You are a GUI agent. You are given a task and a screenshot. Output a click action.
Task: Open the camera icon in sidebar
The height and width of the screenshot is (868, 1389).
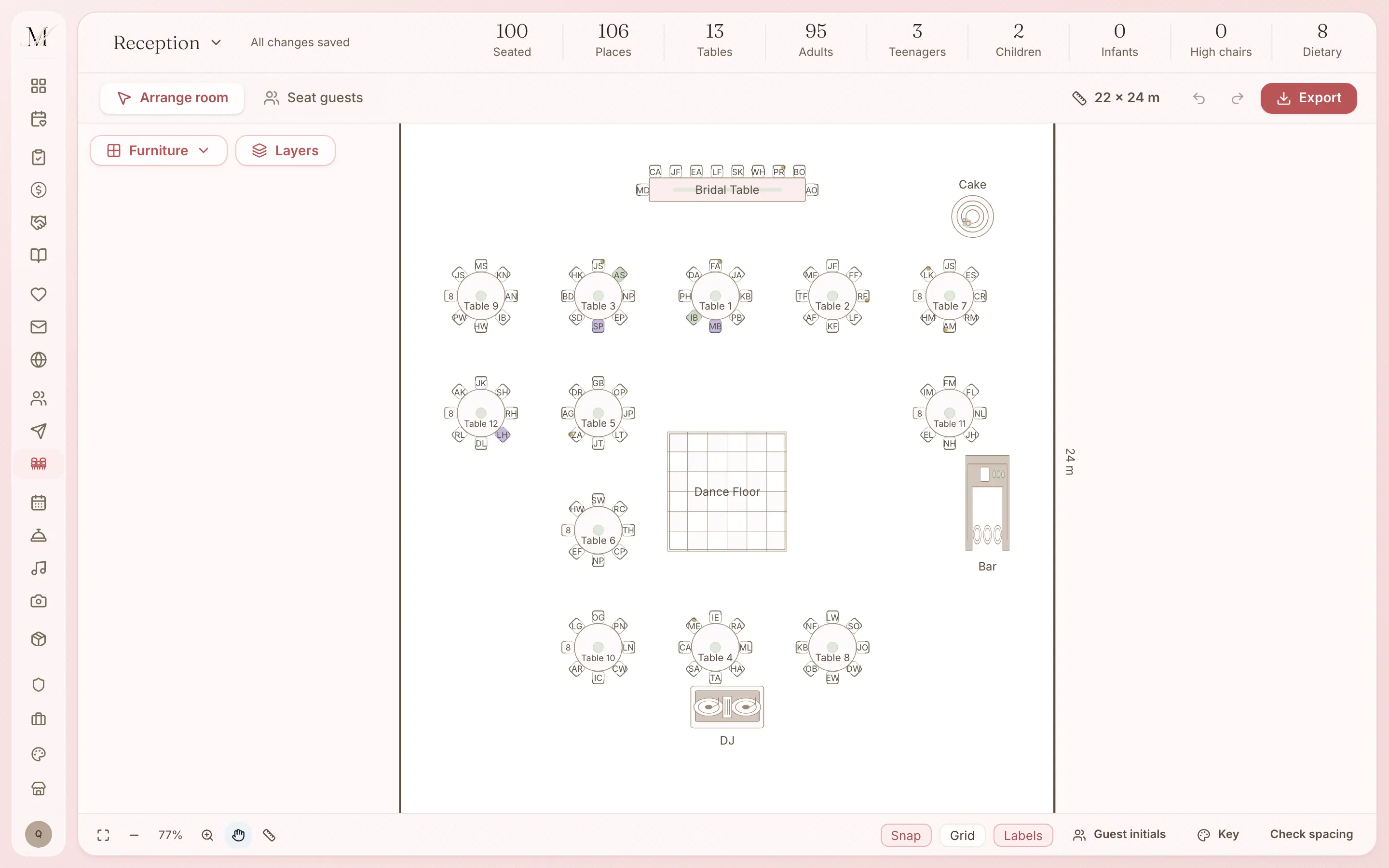click(39, 601)
